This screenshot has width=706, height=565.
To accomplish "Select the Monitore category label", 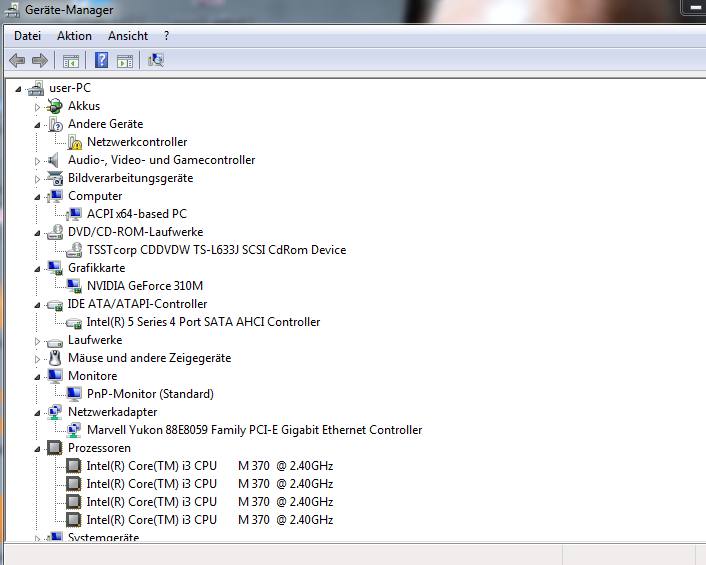I will click(93, 376).
